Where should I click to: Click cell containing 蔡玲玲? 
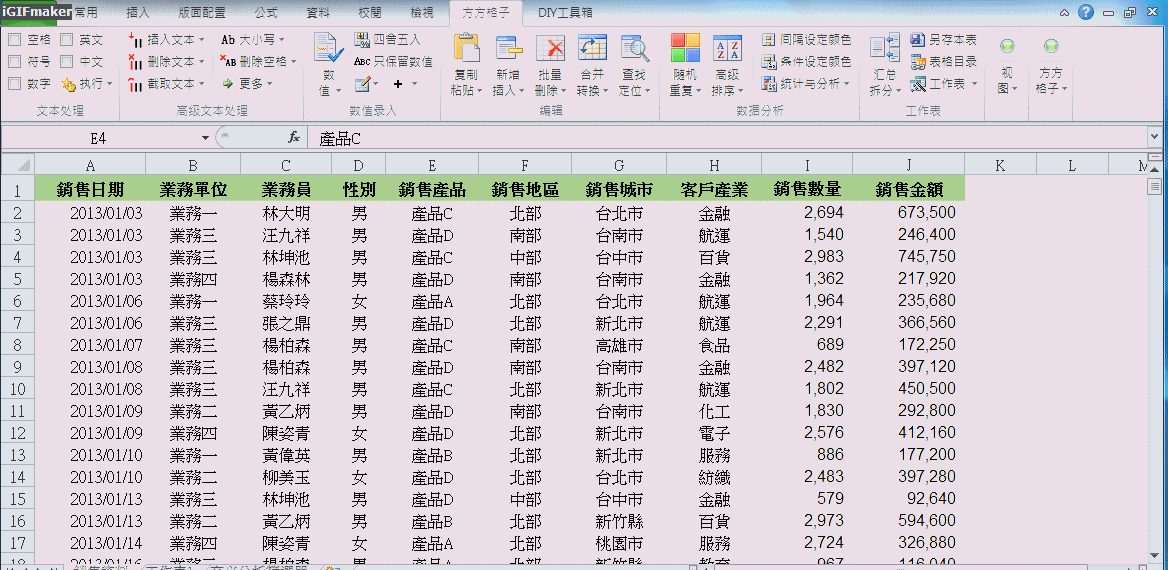286,302
